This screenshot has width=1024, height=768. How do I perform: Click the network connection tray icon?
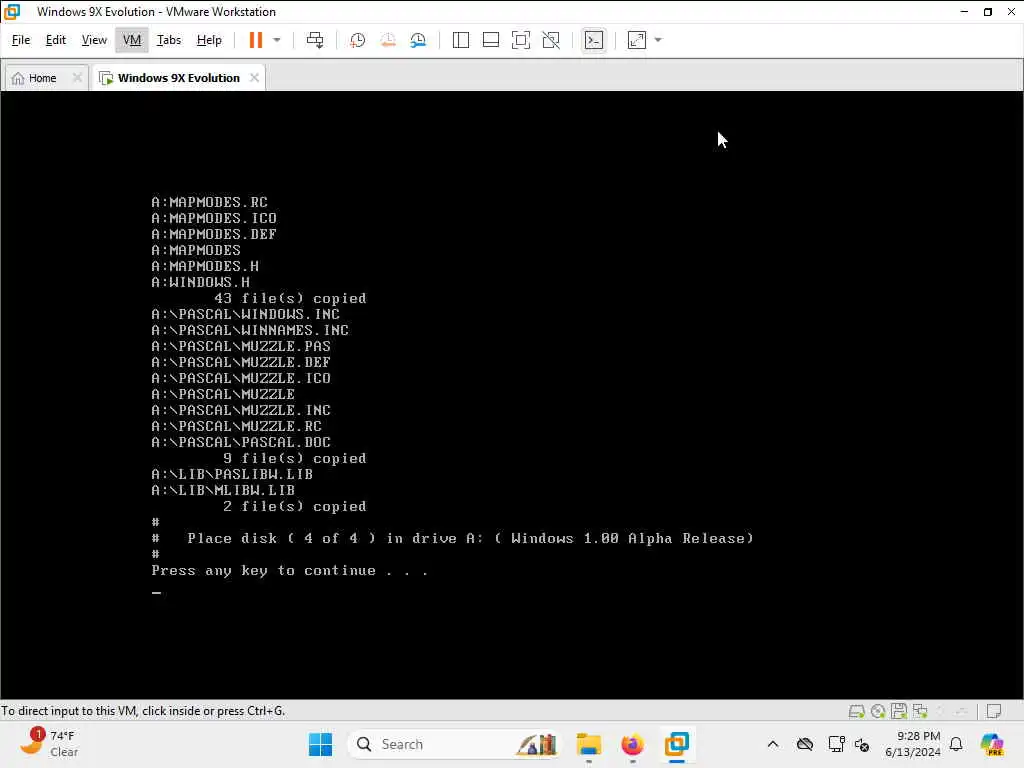point(835,744)
